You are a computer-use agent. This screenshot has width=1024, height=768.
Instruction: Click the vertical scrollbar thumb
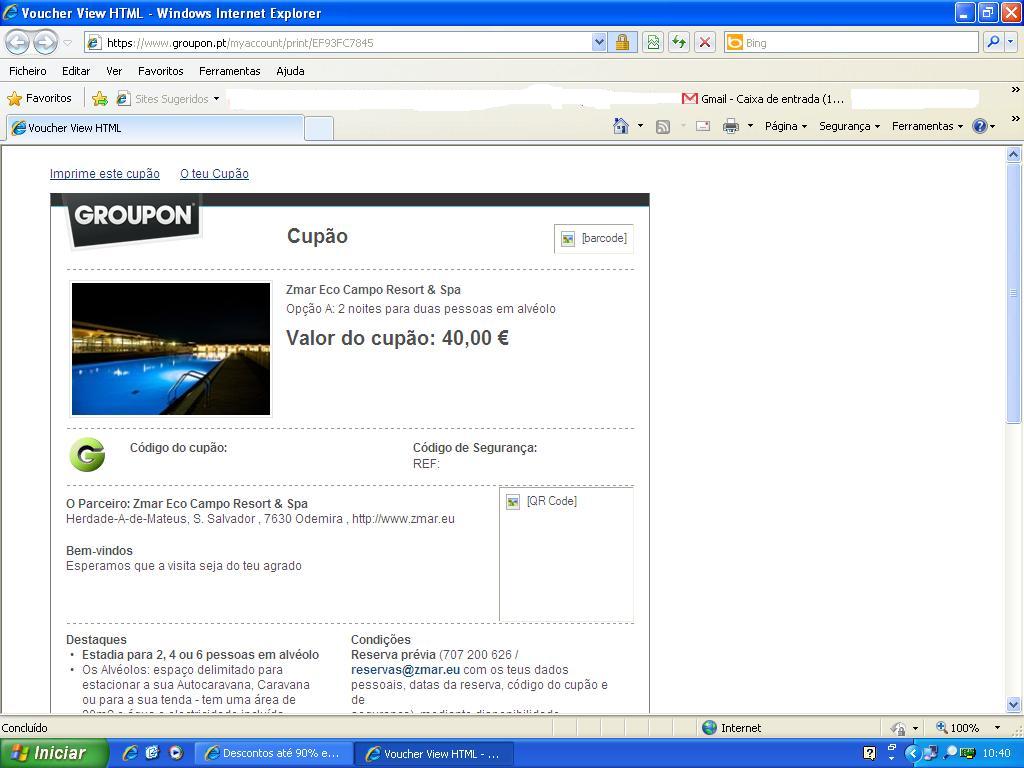click(x=1014, y=293)
